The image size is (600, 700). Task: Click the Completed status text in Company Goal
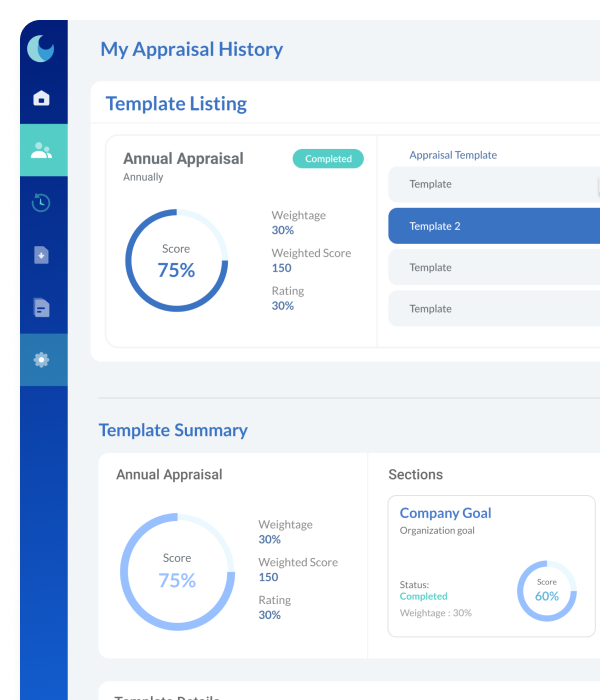tap(423, 596)
